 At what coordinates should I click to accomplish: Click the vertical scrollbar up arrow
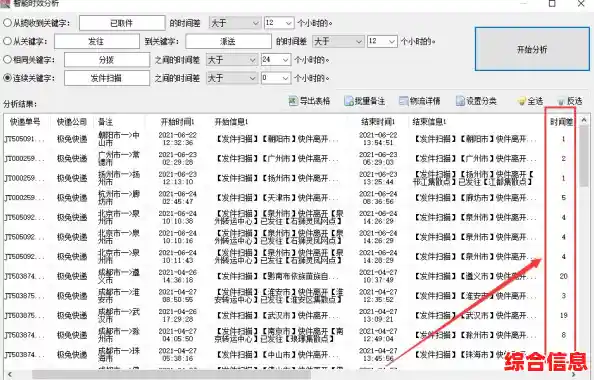click(x=584, y=120)
